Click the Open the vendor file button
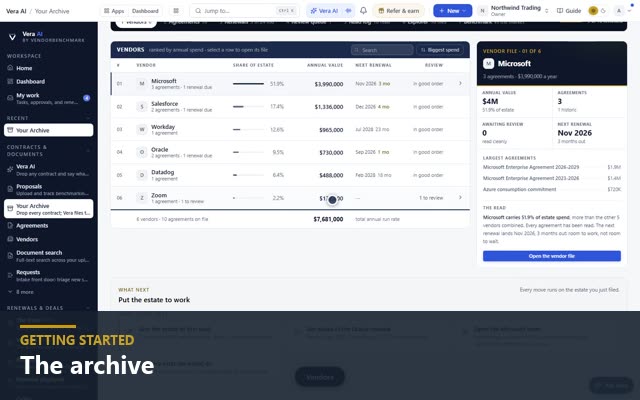 coord(551,256)
